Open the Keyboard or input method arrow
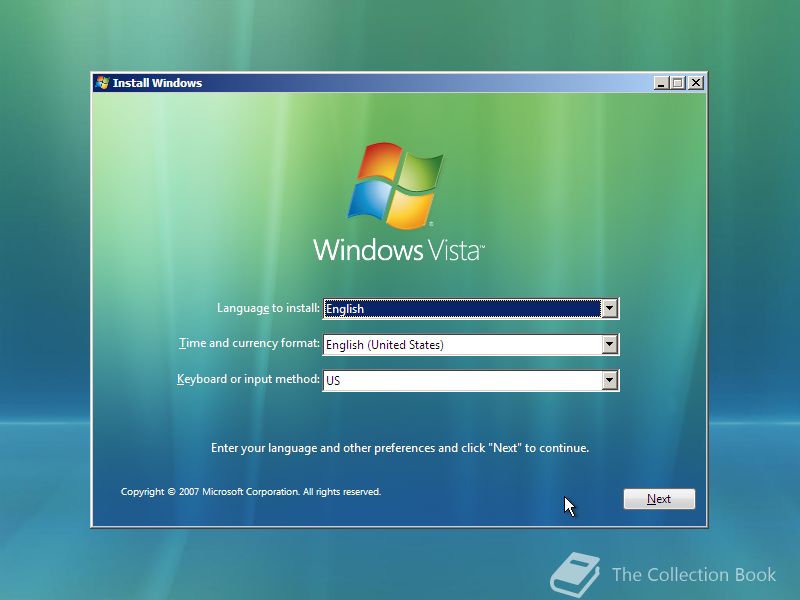The width and height of the screenshot is (800, 600). 609,380
